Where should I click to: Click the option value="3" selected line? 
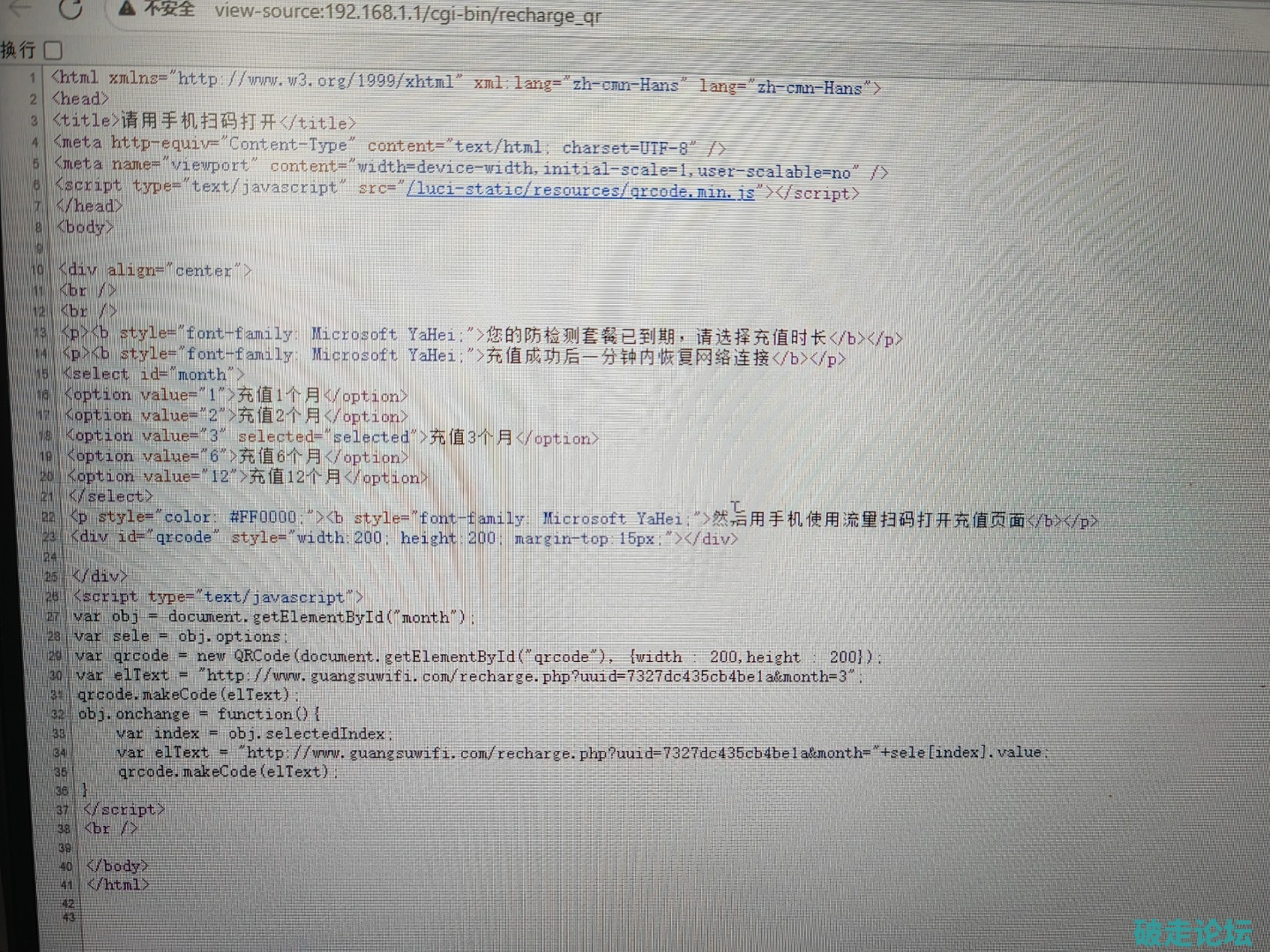pos(332,436)
